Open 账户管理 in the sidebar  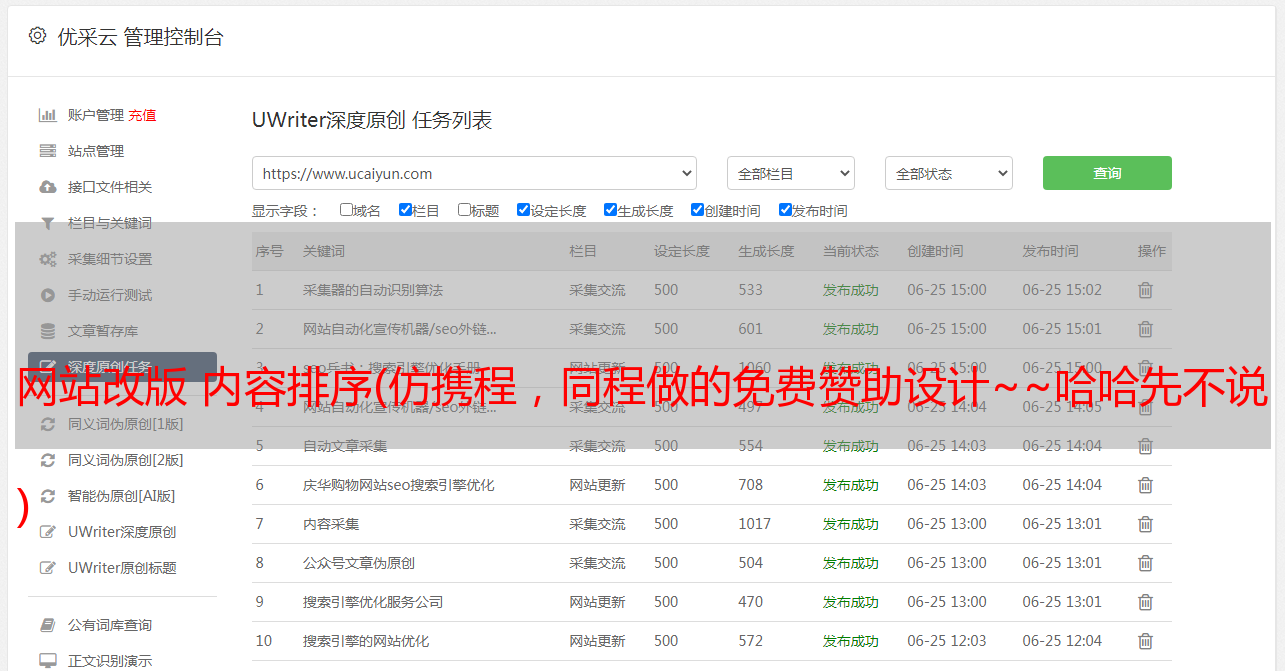[x=96, y=115]
